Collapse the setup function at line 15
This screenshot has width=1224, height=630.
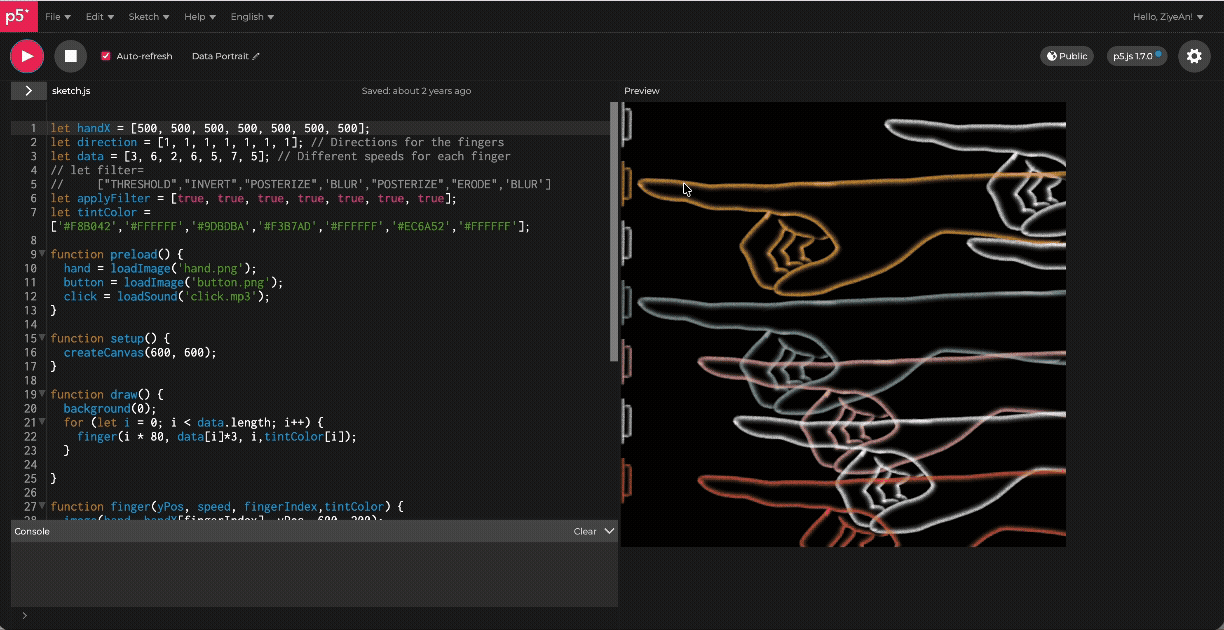pos(42,339)
